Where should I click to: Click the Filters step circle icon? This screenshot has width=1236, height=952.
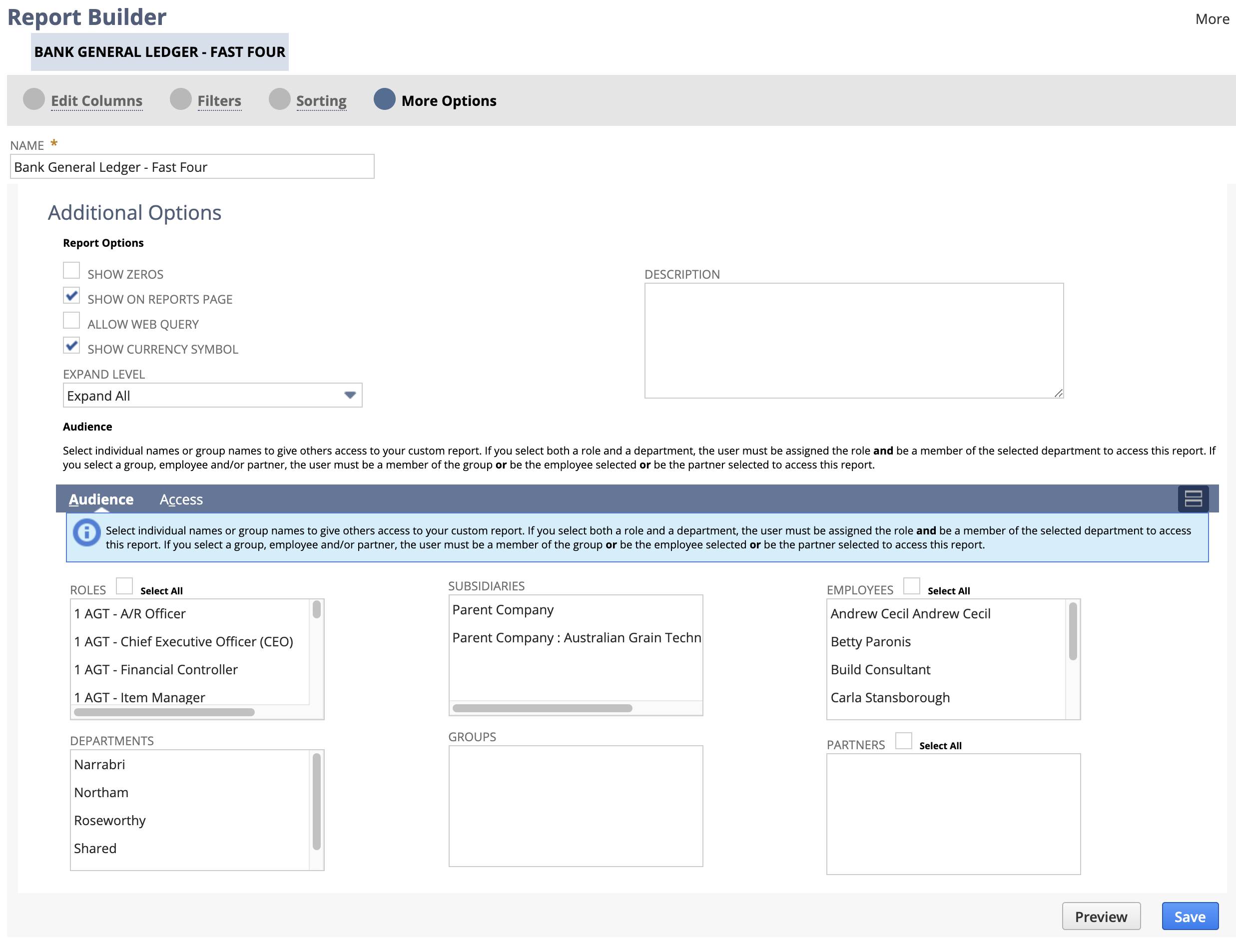click(180, 99)
